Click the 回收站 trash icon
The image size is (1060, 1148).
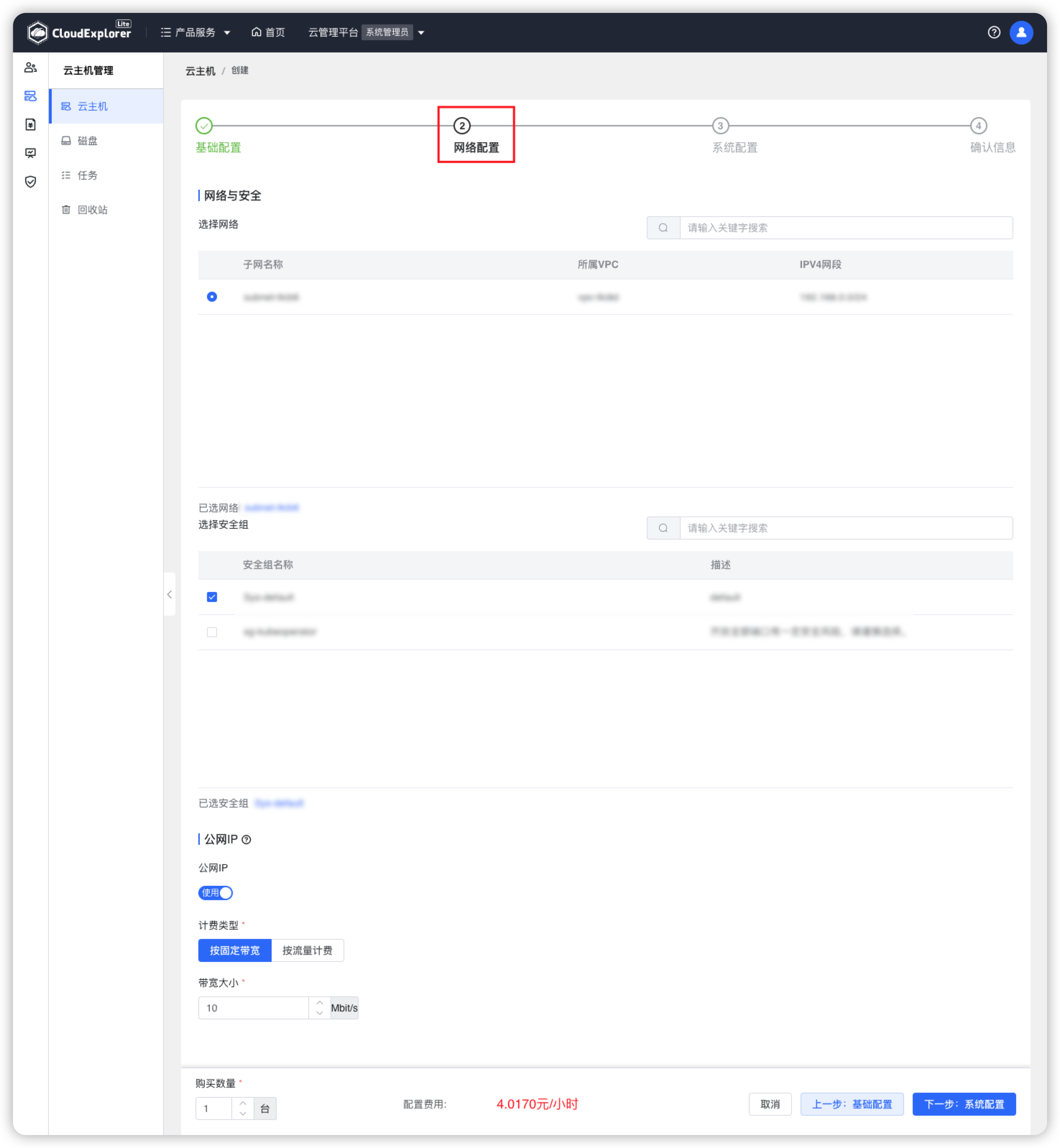point(66,209)
